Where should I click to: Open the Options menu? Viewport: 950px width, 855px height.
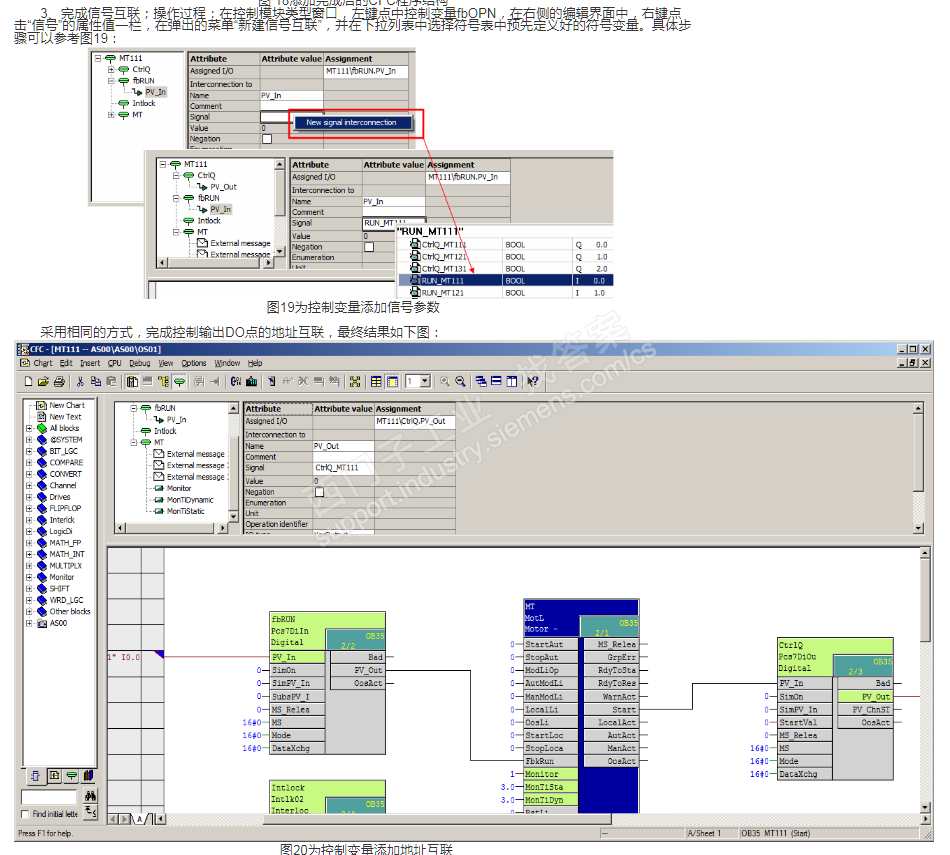(194, 364)
